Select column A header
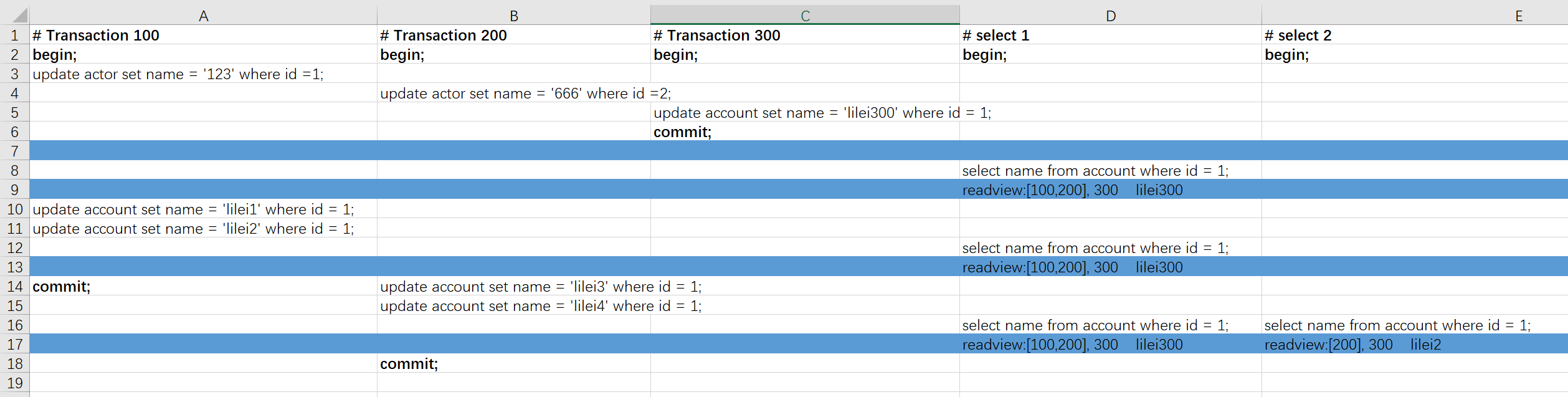The height and width of the screenshot is (397, 1568). (203, 15)
